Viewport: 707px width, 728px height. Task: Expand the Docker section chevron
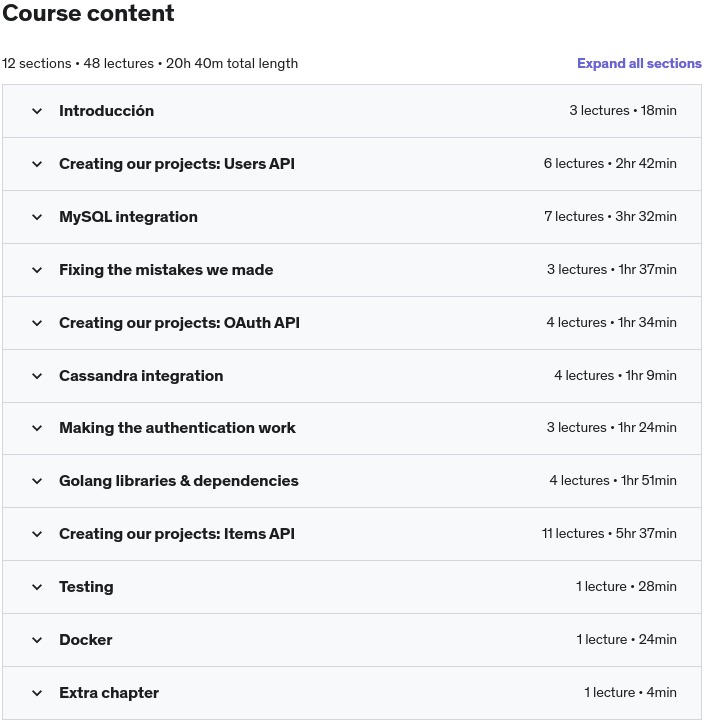[37, 640]
